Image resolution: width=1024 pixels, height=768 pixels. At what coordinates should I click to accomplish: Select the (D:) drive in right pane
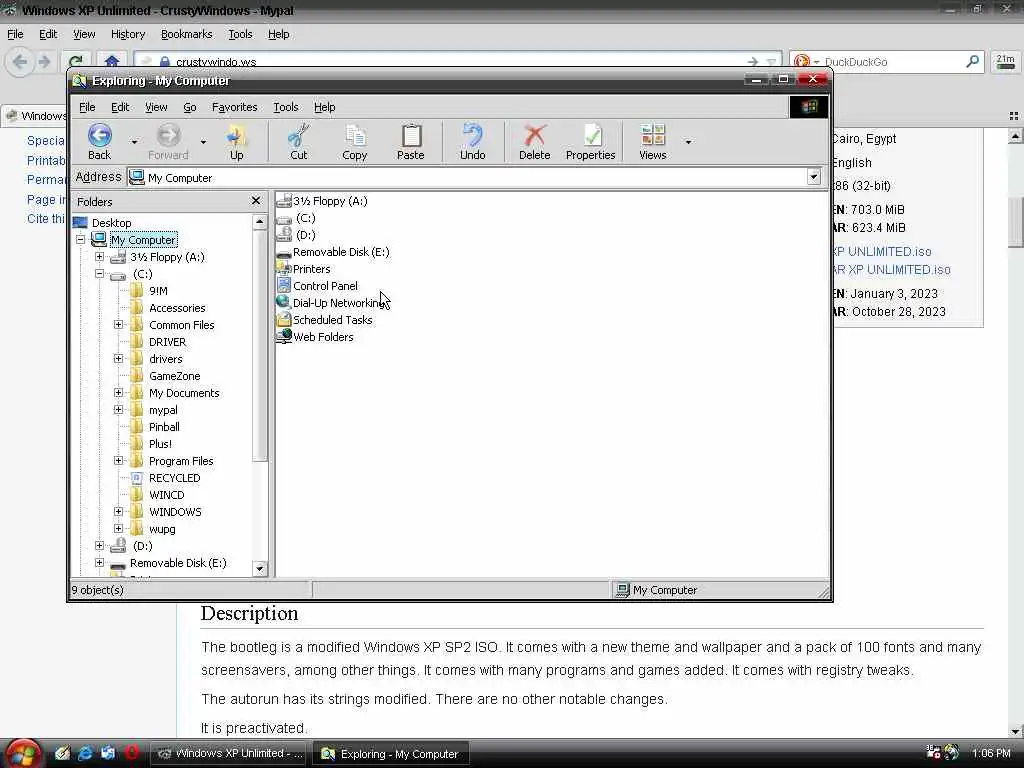tap(296, 235)
